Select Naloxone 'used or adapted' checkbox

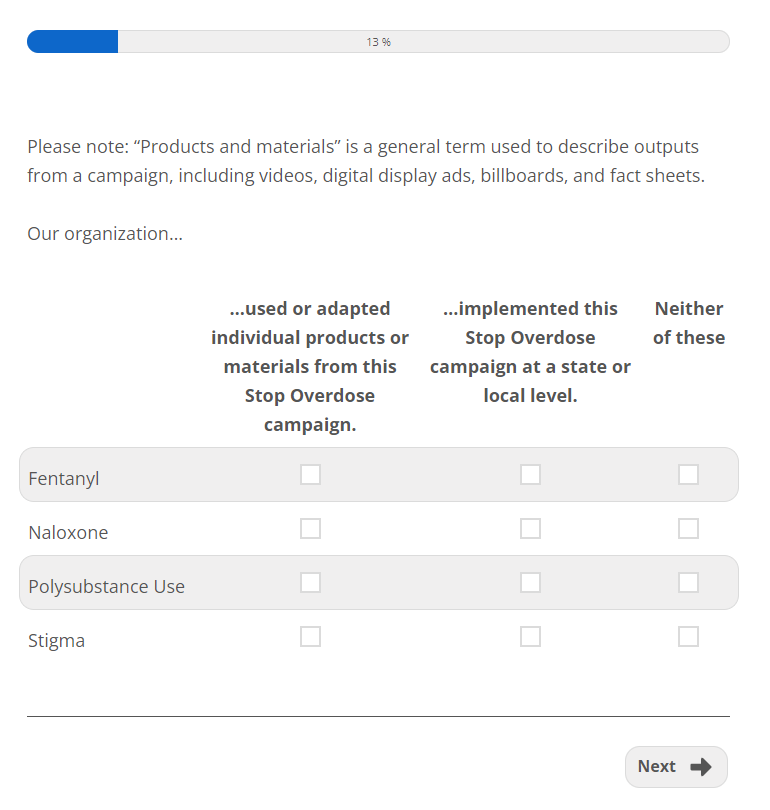click(310, 529)
